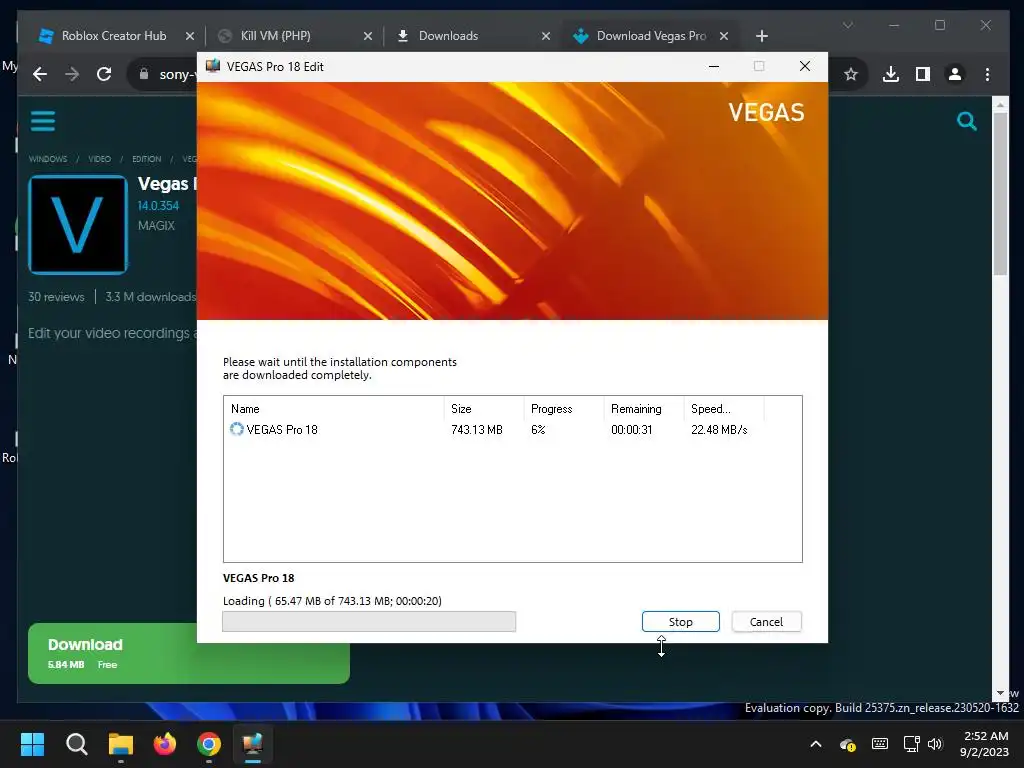The width and height of the screenshot is (1024, 768).
Task: Close the Download Vegas Pro tab
Action: click(x=724, y=36)
